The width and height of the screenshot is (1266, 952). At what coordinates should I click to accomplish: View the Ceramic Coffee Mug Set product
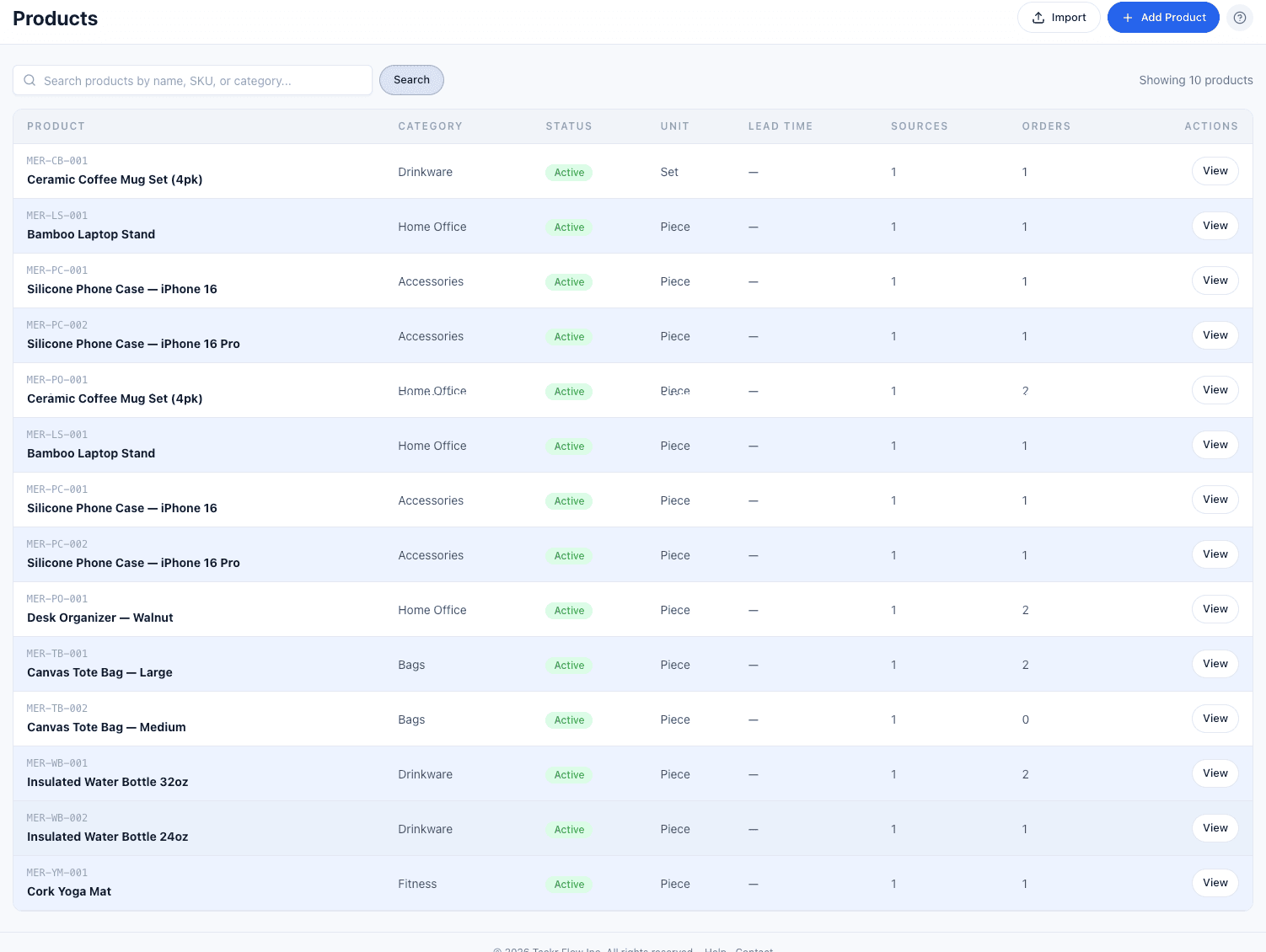[1215, 170]
